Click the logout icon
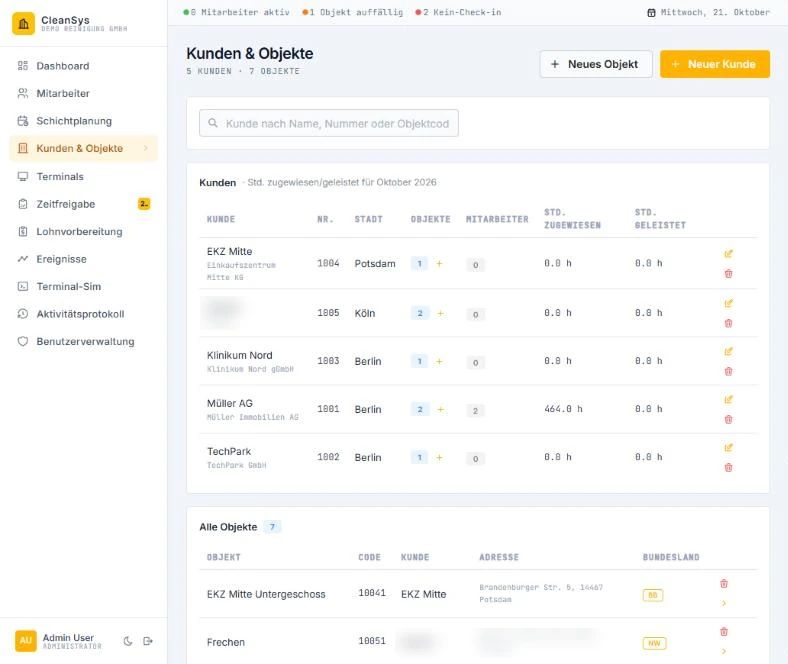The image size is (788, 664). pyautogui.click(x=148, y=641)
